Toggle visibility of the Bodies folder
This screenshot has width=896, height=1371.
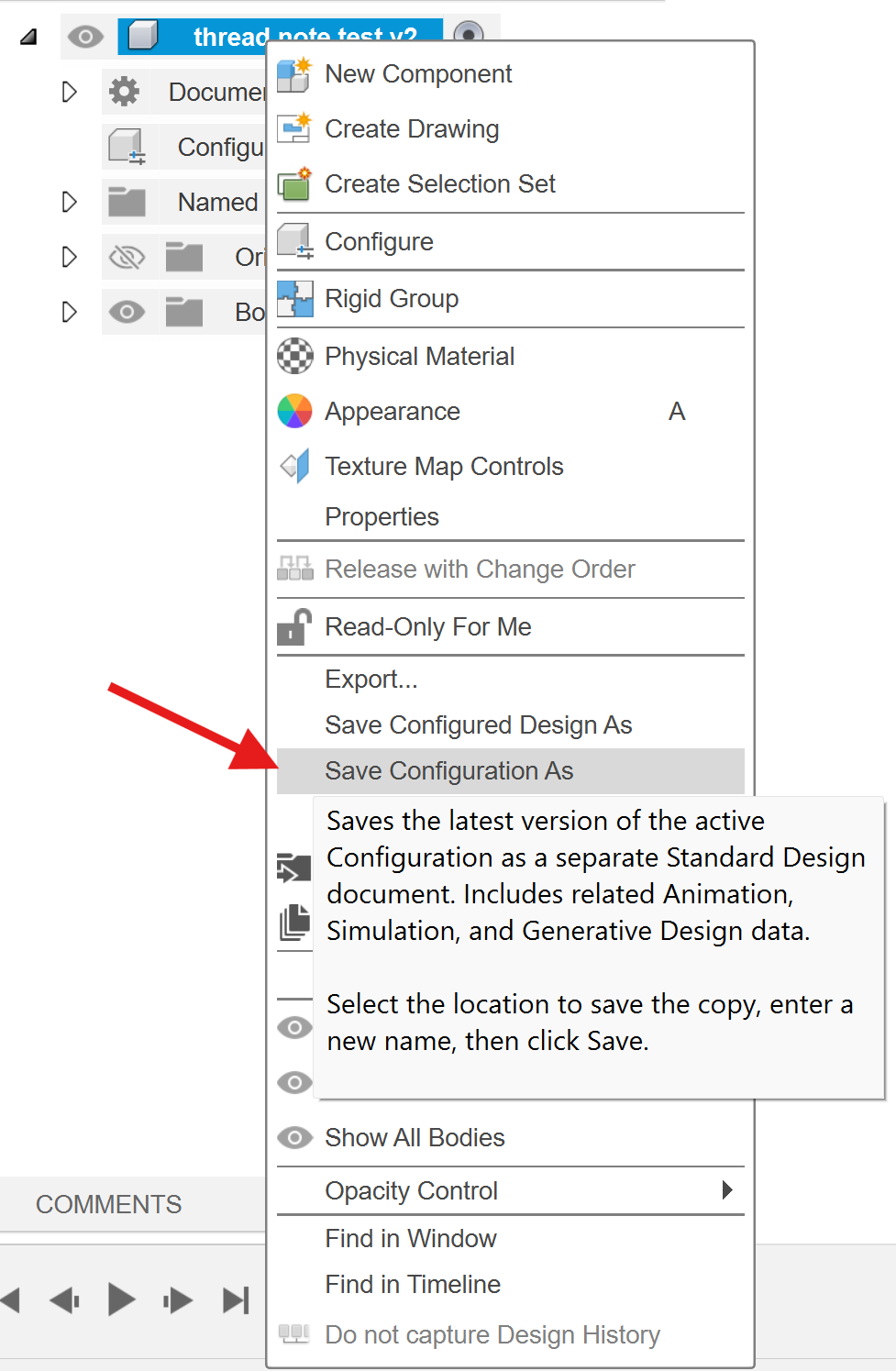point(127,312)
